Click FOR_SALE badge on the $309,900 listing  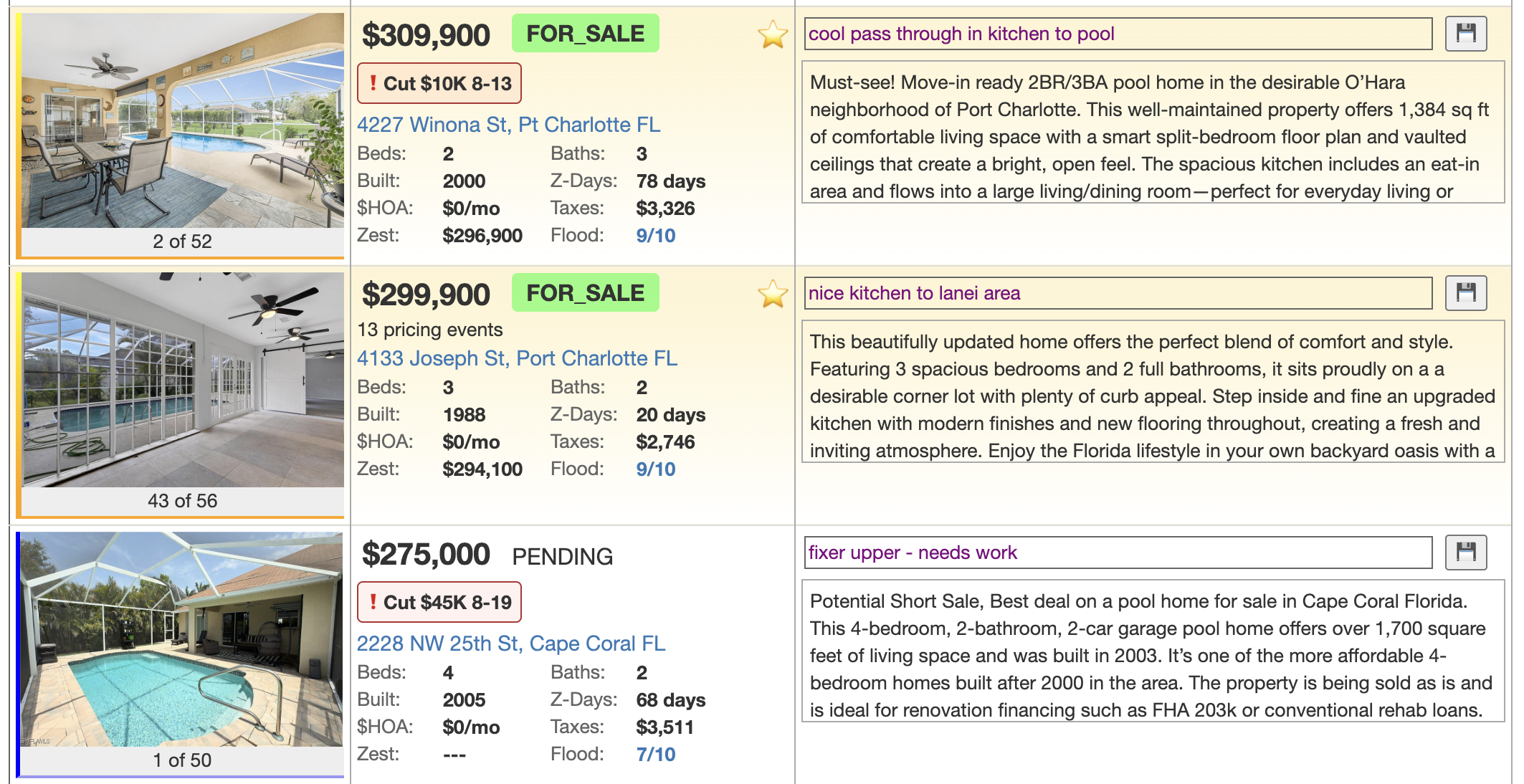pyautogui.click(x=585, y=34)
